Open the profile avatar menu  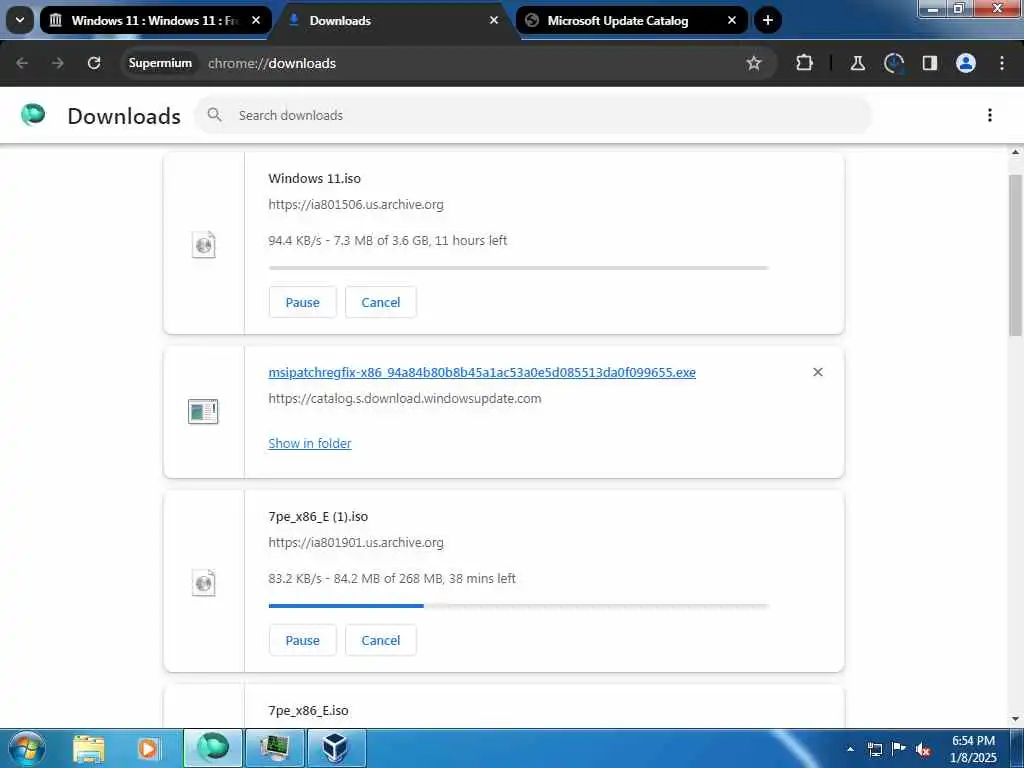(x=966, y=63)
